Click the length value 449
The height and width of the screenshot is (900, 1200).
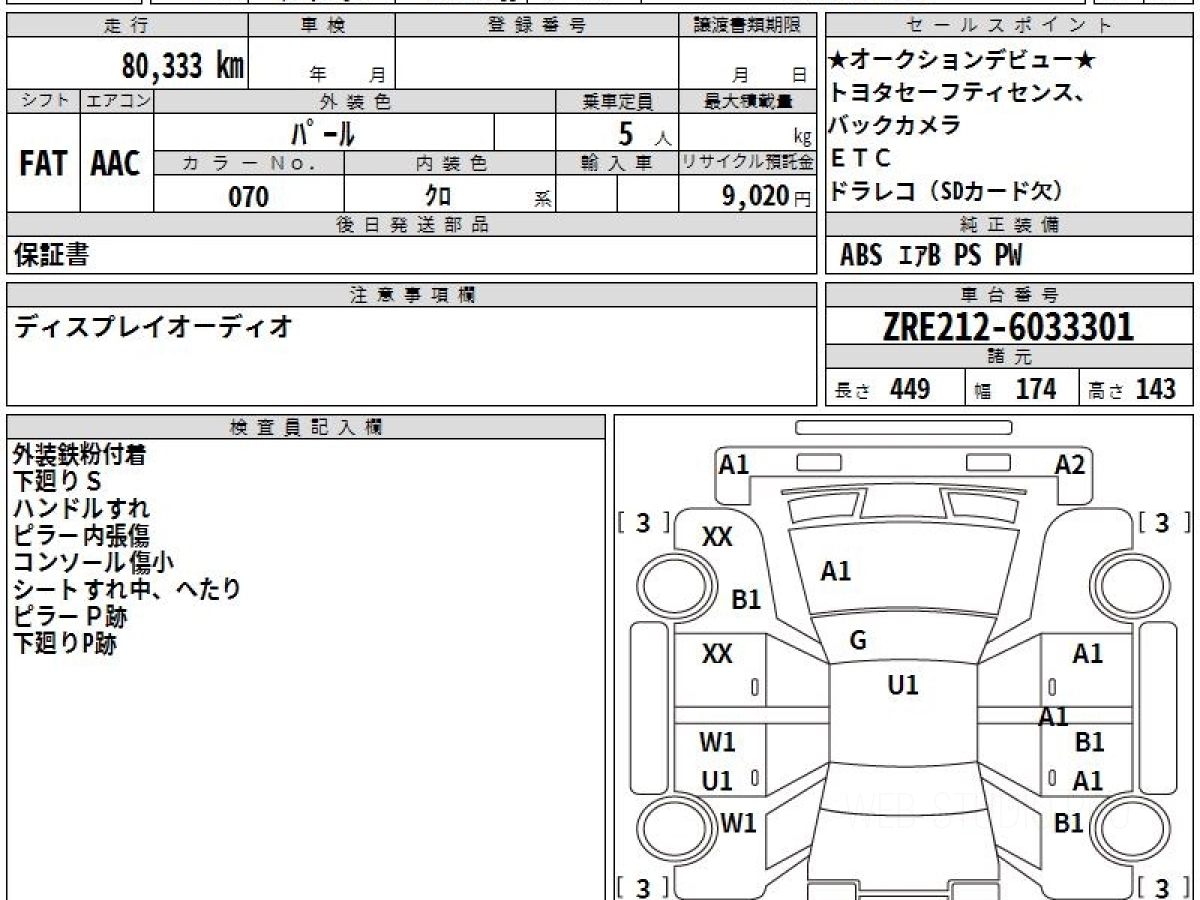click(x=910, y=389)
